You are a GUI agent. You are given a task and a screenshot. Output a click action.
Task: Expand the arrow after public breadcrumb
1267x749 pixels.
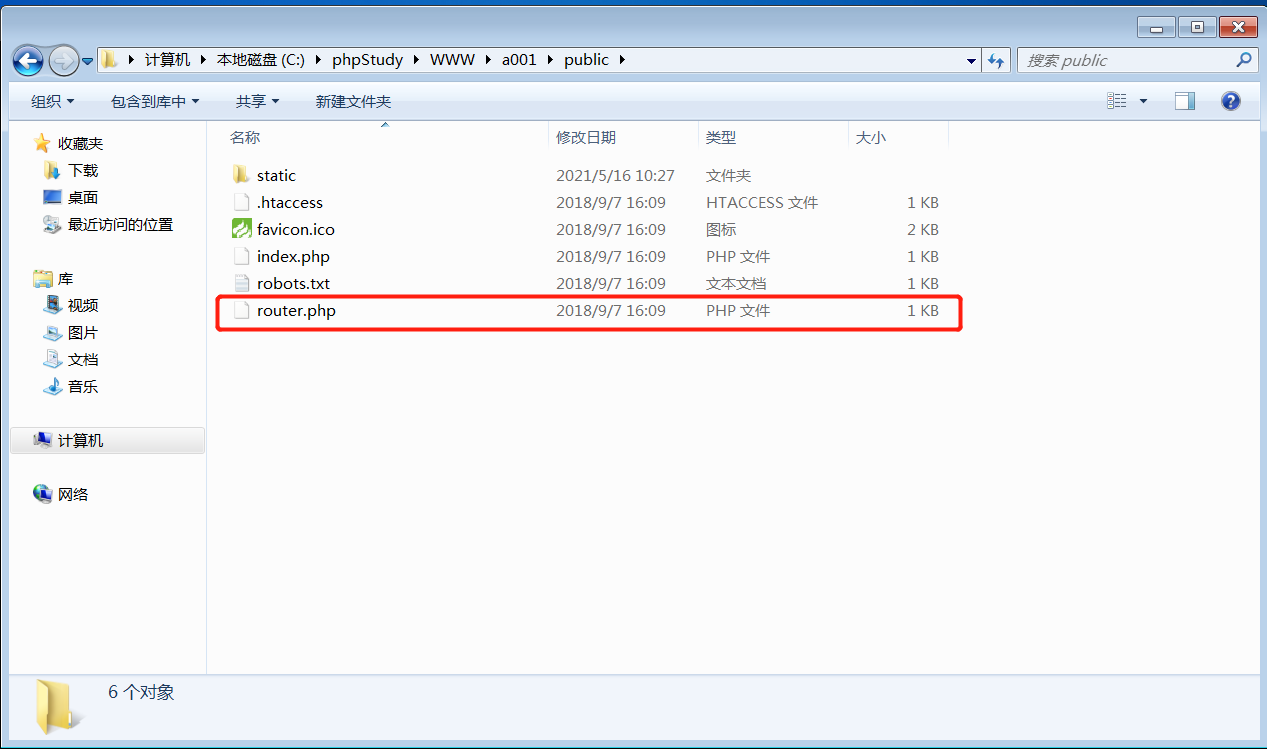tap(622, 60)
